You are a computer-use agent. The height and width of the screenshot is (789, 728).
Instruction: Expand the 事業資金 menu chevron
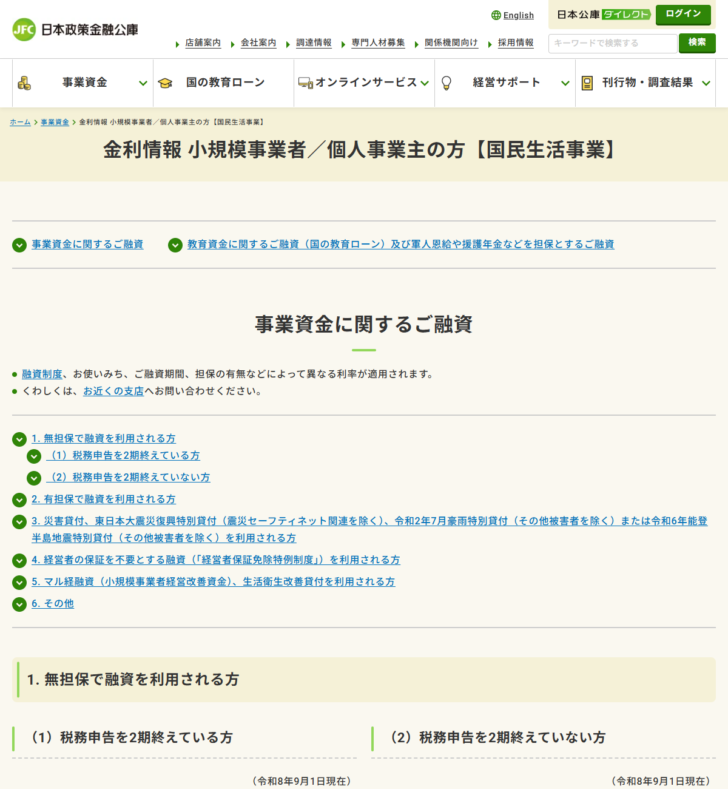(143, 84)
